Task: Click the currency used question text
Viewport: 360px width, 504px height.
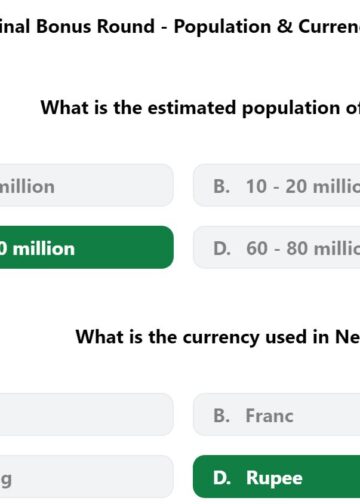Action: (x=218, y=337)
